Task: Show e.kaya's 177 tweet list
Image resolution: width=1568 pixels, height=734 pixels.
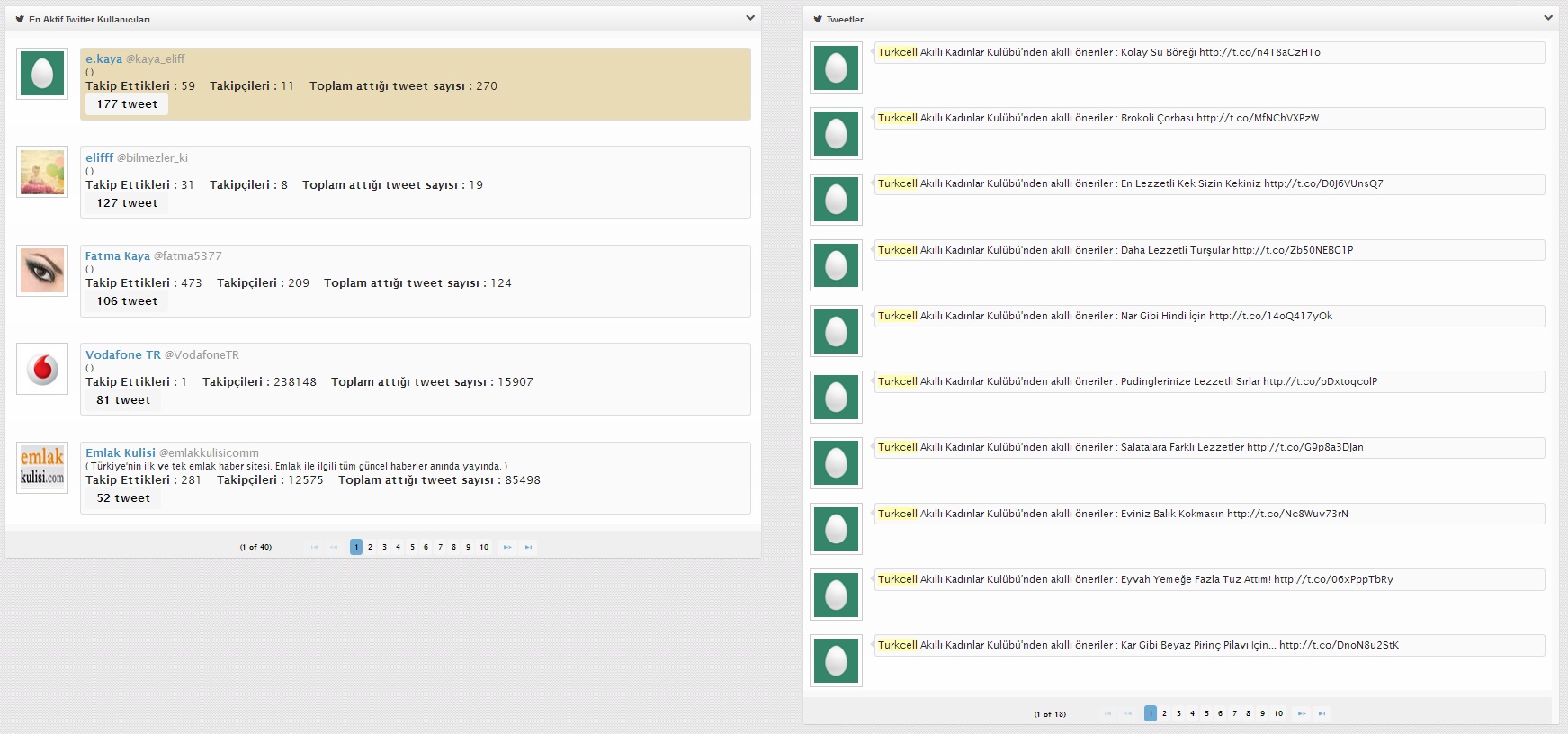Action: (127, 104)
